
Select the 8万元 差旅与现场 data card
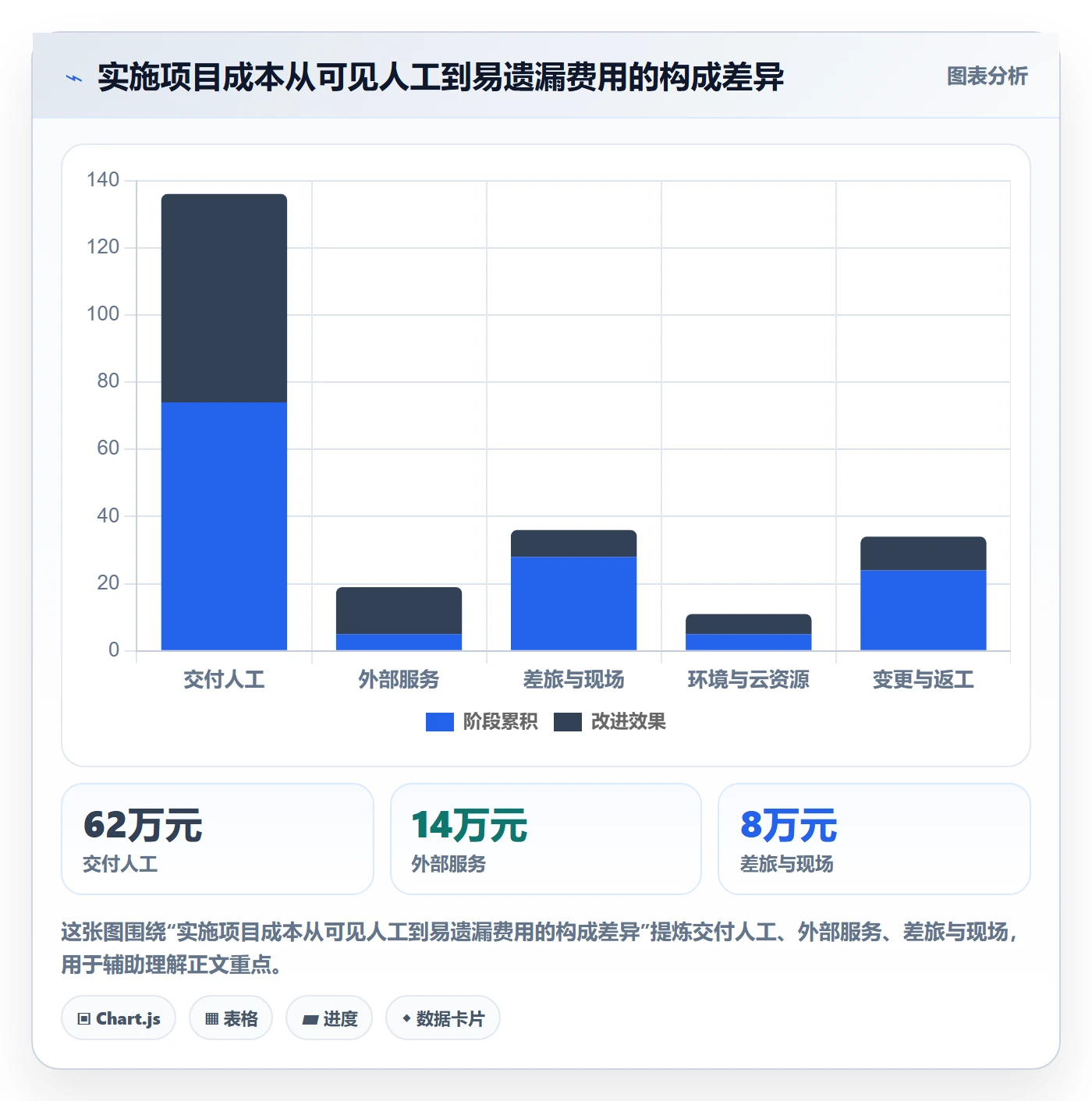click(x=874, y=839)
